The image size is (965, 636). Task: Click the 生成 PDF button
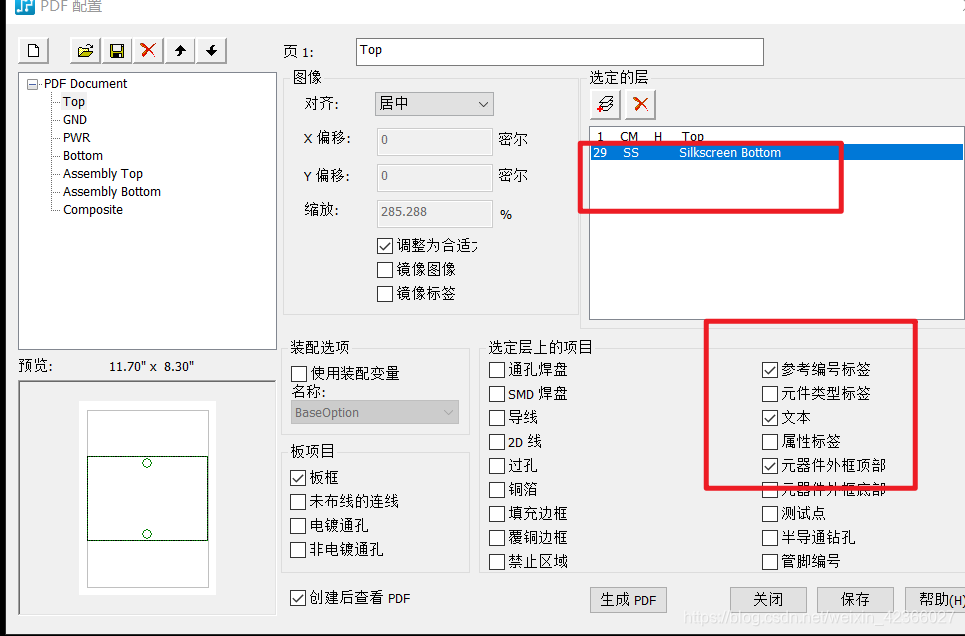pos(628,600)
